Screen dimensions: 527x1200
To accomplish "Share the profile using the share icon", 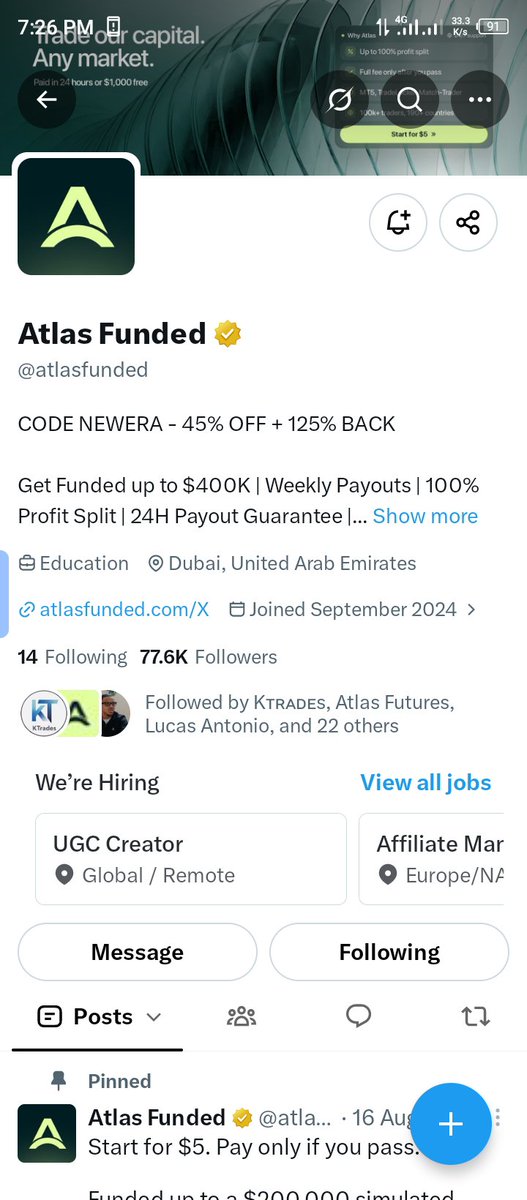I will click(468, 222).
